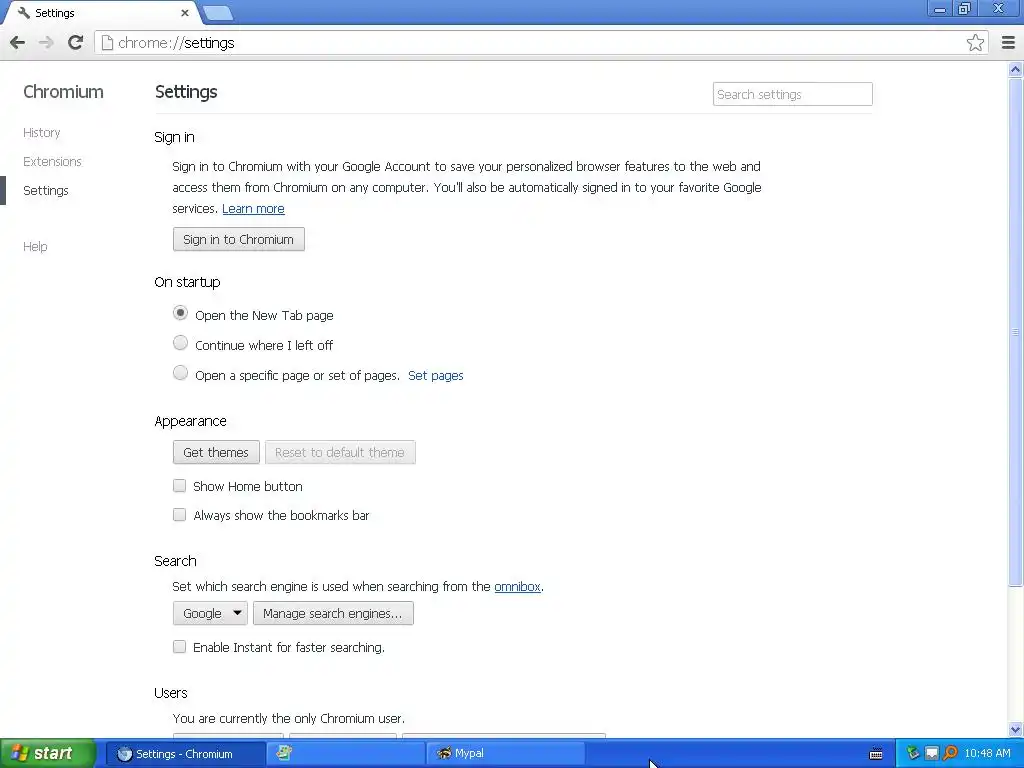Click the Chromium title in sidebar
1024x768 pixels.
63,92
